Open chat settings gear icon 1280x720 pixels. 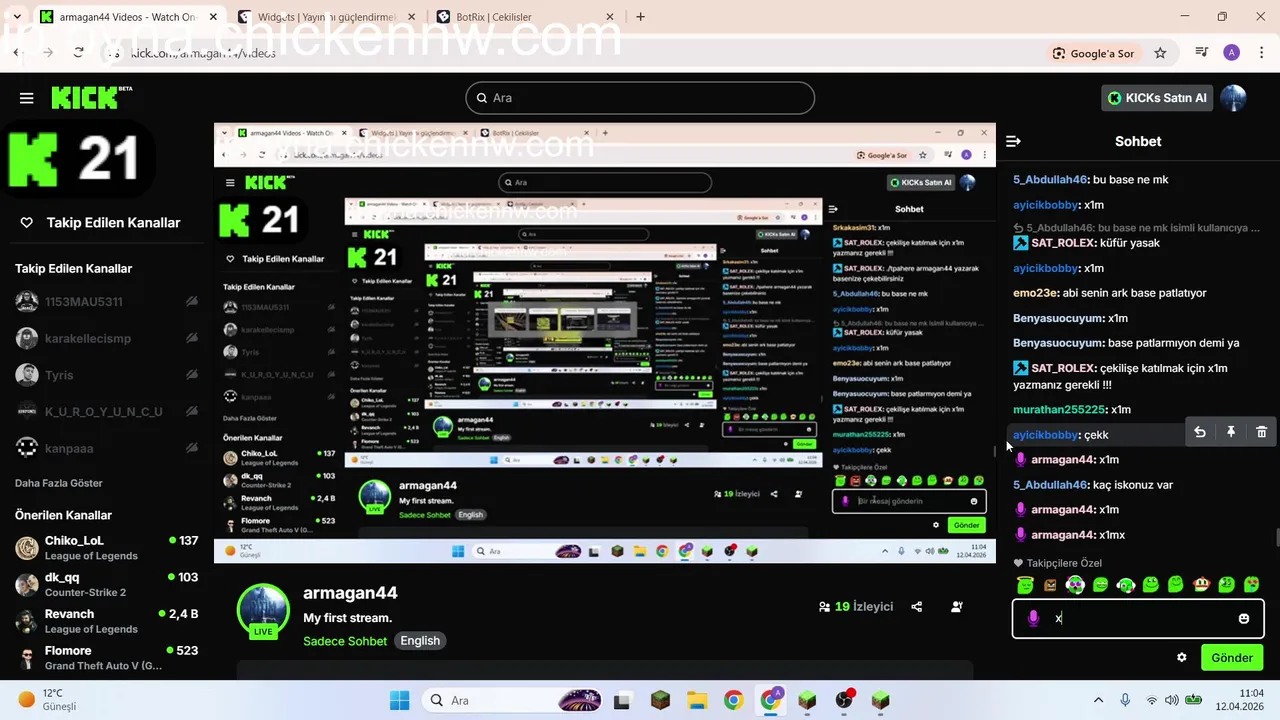point(1181,657)
